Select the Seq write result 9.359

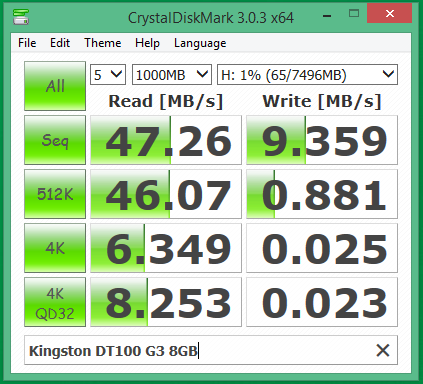tap(322, 140)
